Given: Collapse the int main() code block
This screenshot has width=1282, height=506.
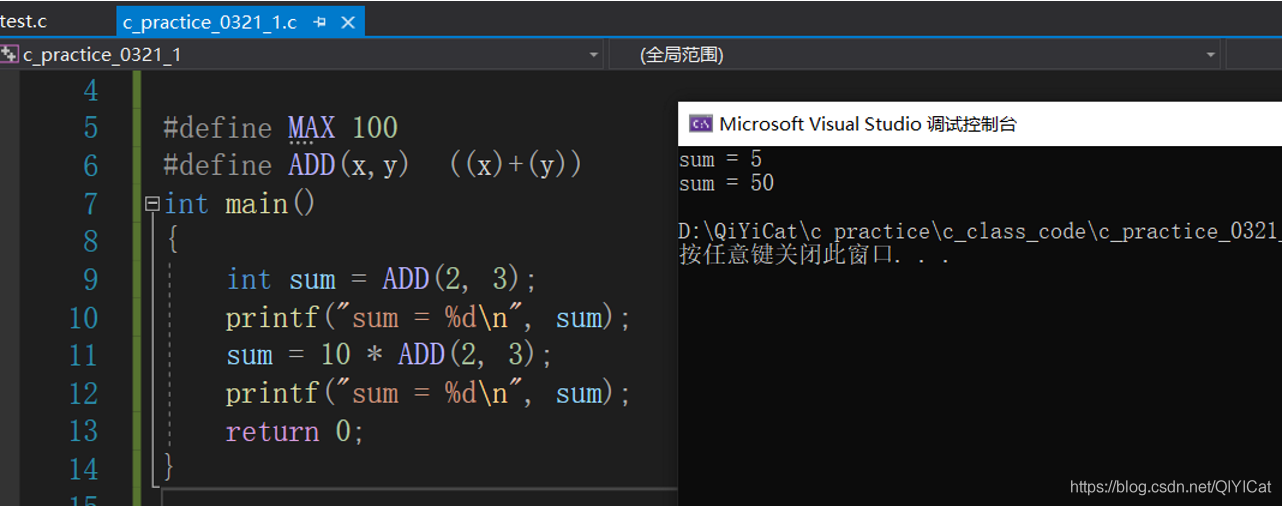Looking at the screenshot, I should coord(152,204).
